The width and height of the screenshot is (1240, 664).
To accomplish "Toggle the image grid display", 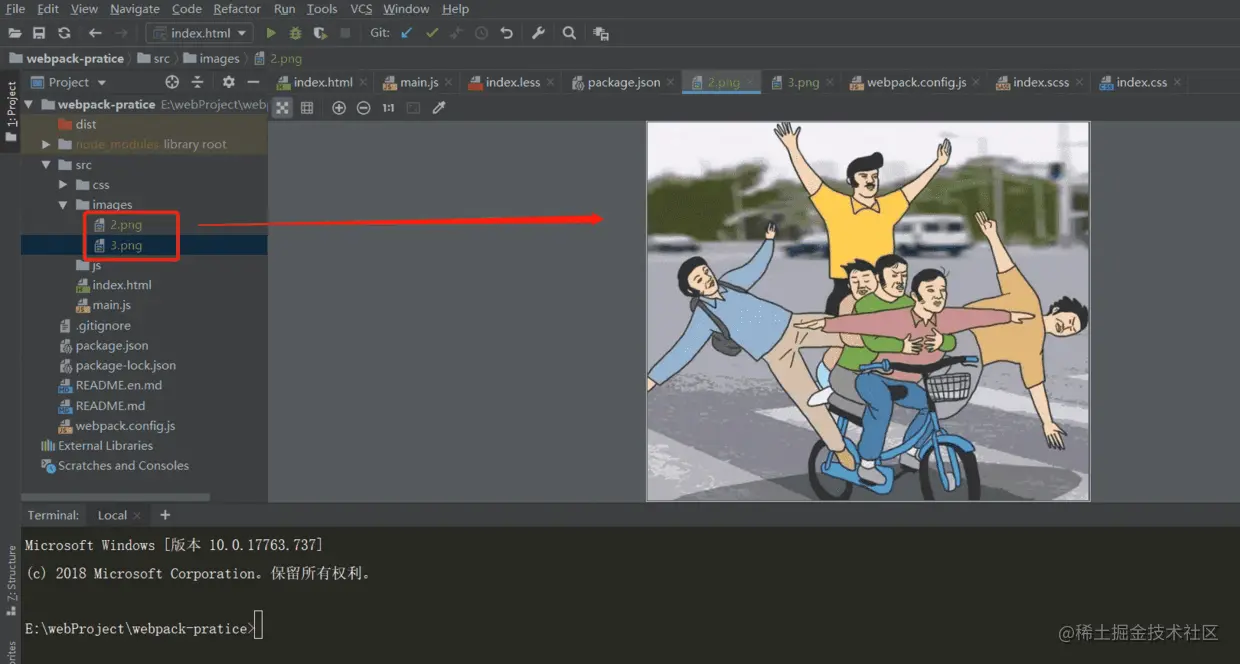I will point(307,108).
